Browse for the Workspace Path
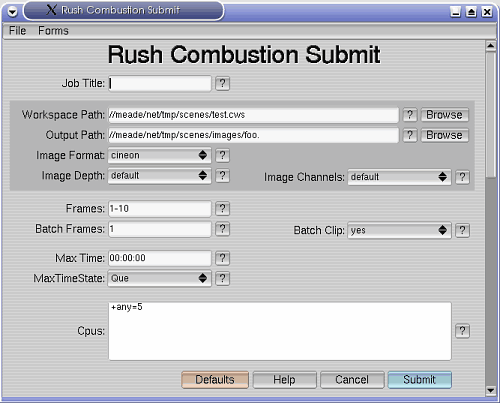Screen dimensions: 500x403 [444, 115]
